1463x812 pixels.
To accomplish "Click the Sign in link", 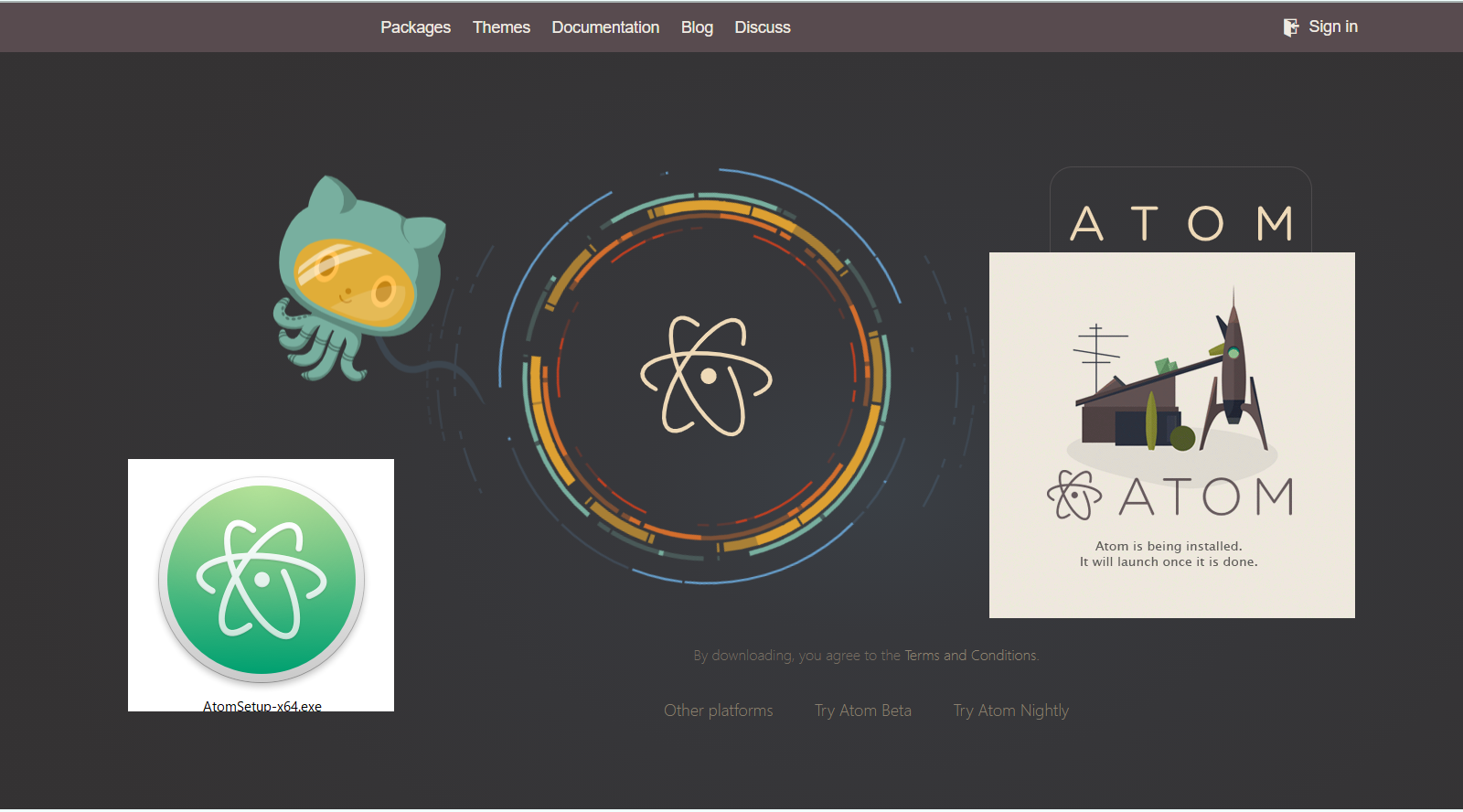I will [x=1333, y=27].
